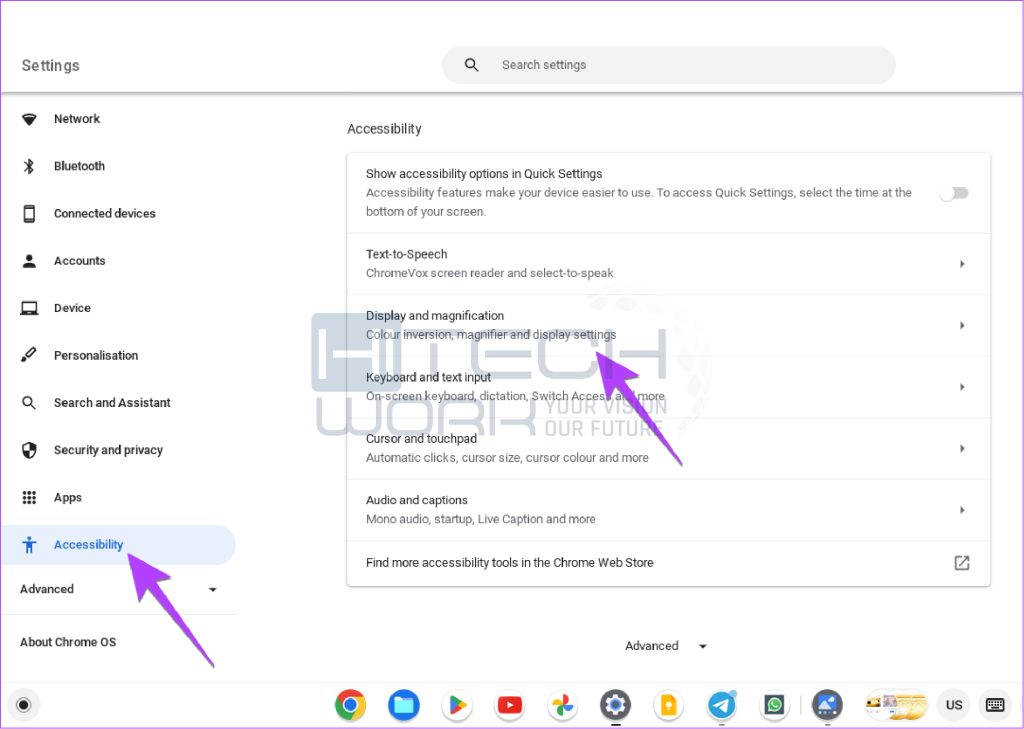
Task: Open Text-to-Speech settings
Action: [x=668, y=264]
